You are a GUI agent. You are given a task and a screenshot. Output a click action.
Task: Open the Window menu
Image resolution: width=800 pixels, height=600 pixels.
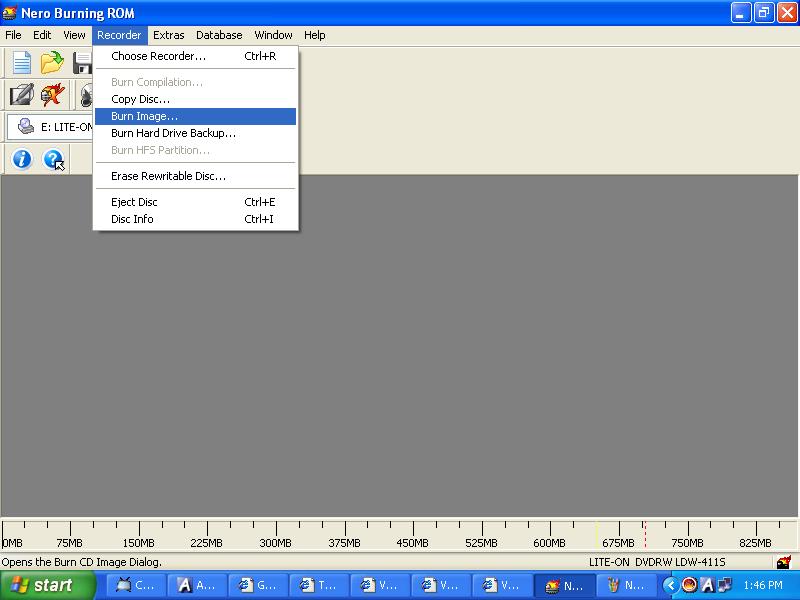[x=273, y=35]
